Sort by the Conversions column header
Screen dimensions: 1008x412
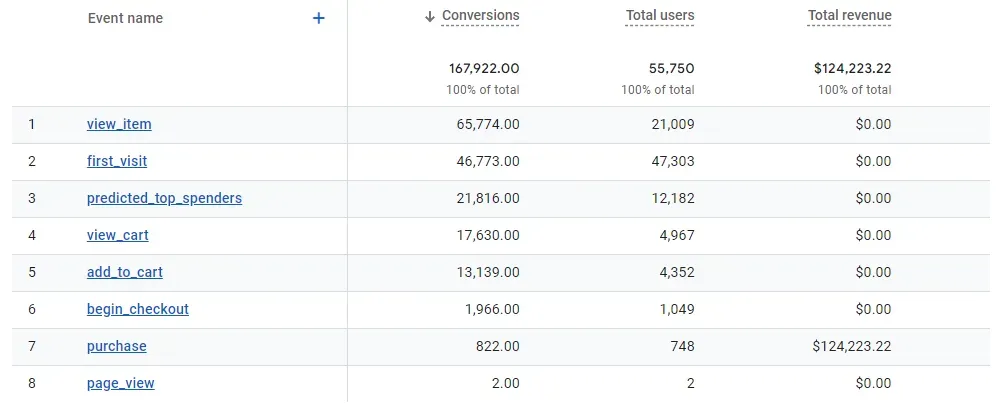(x=480, y=16)
